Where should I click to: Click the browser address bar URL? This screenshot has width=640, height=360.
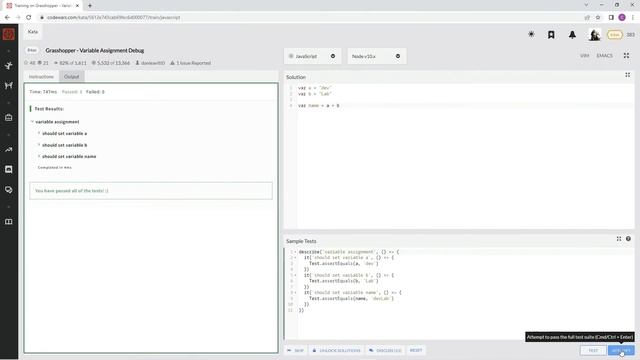click(x=113, y=18)
